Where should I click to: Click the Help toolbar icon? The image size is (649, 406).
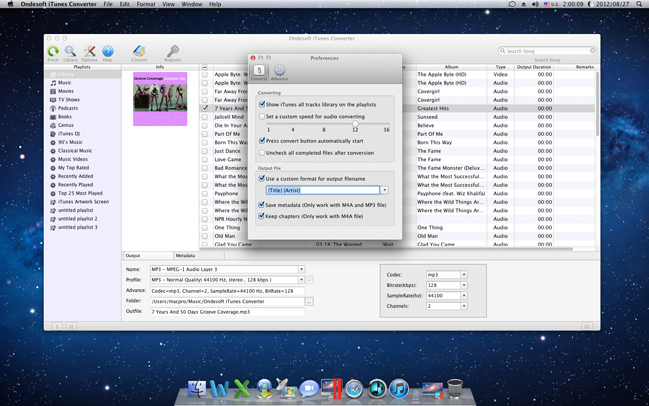coord(108,51)
